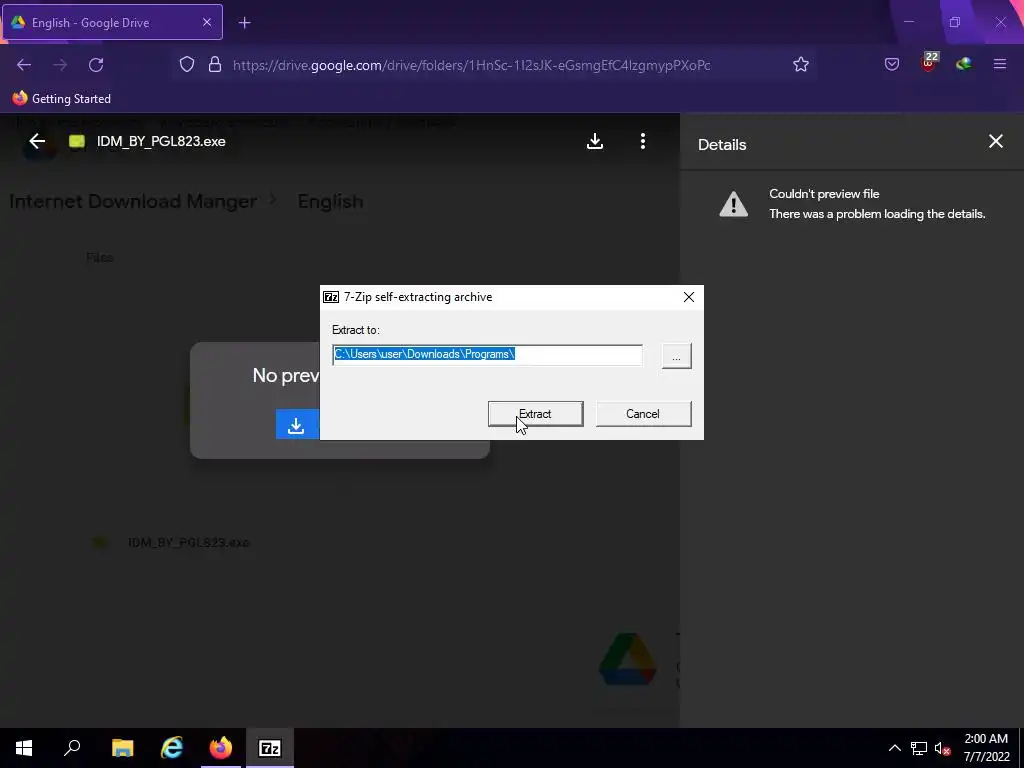Click Extract in the 7-Zip dialog
This screenshot has width=1024, height=768.
[x=536, y=414]
